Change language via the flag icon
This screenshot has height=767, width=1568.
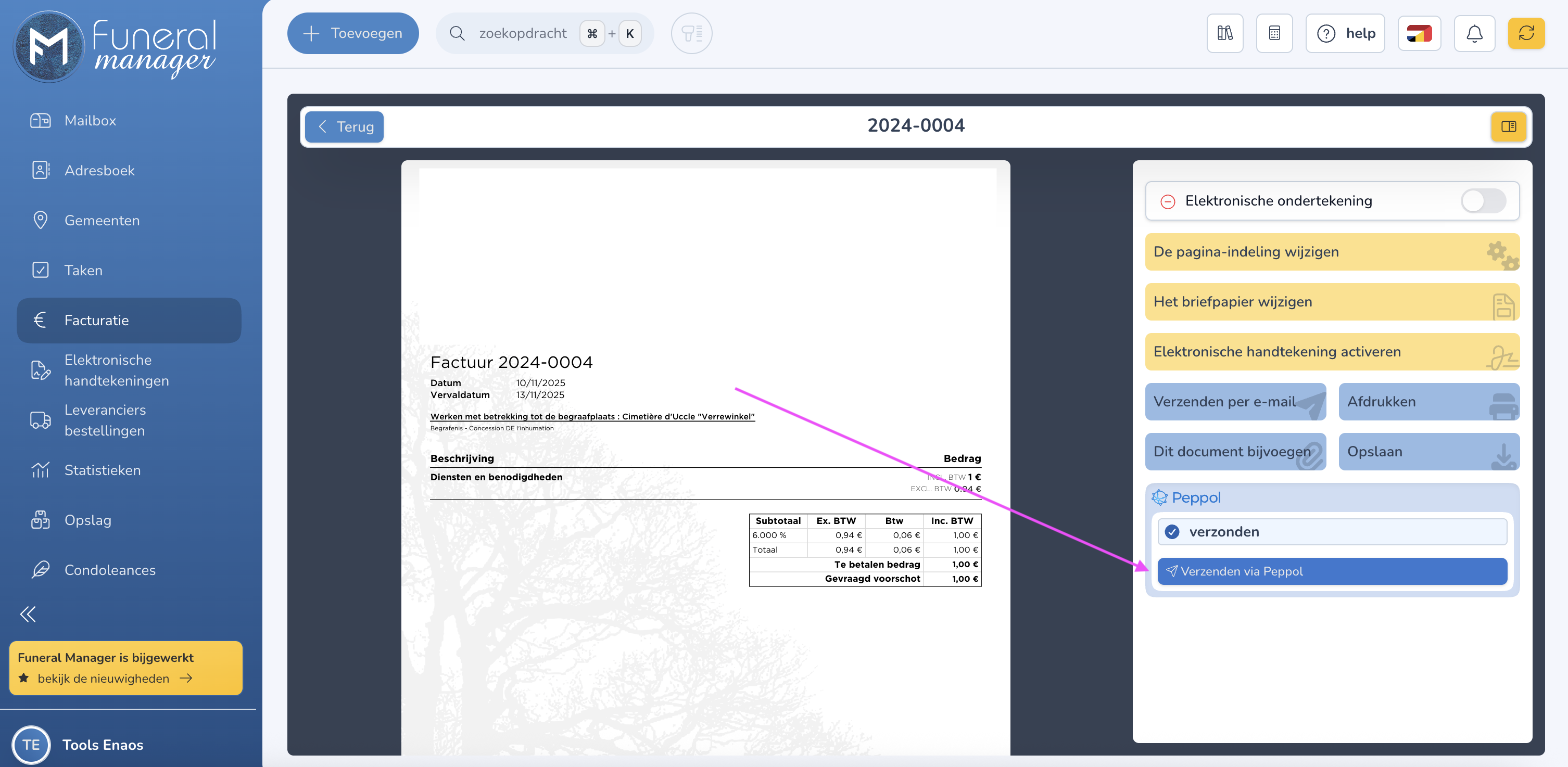(x=1419, y=33)
